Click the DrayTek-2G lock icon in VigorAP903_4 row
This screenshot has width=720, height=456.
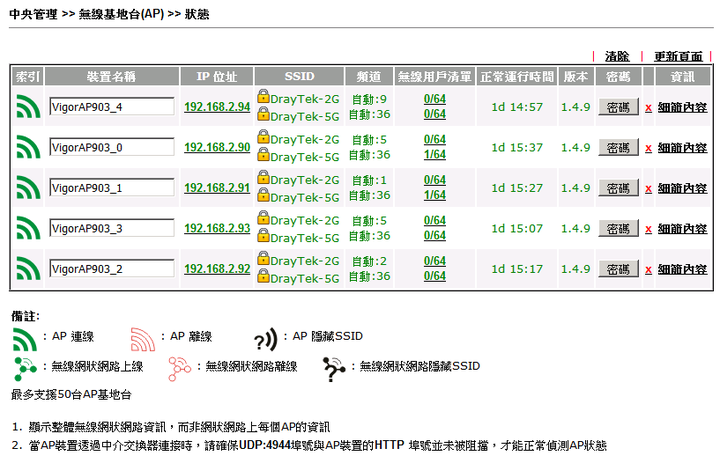pyautogui.click(x=263, y=96)
